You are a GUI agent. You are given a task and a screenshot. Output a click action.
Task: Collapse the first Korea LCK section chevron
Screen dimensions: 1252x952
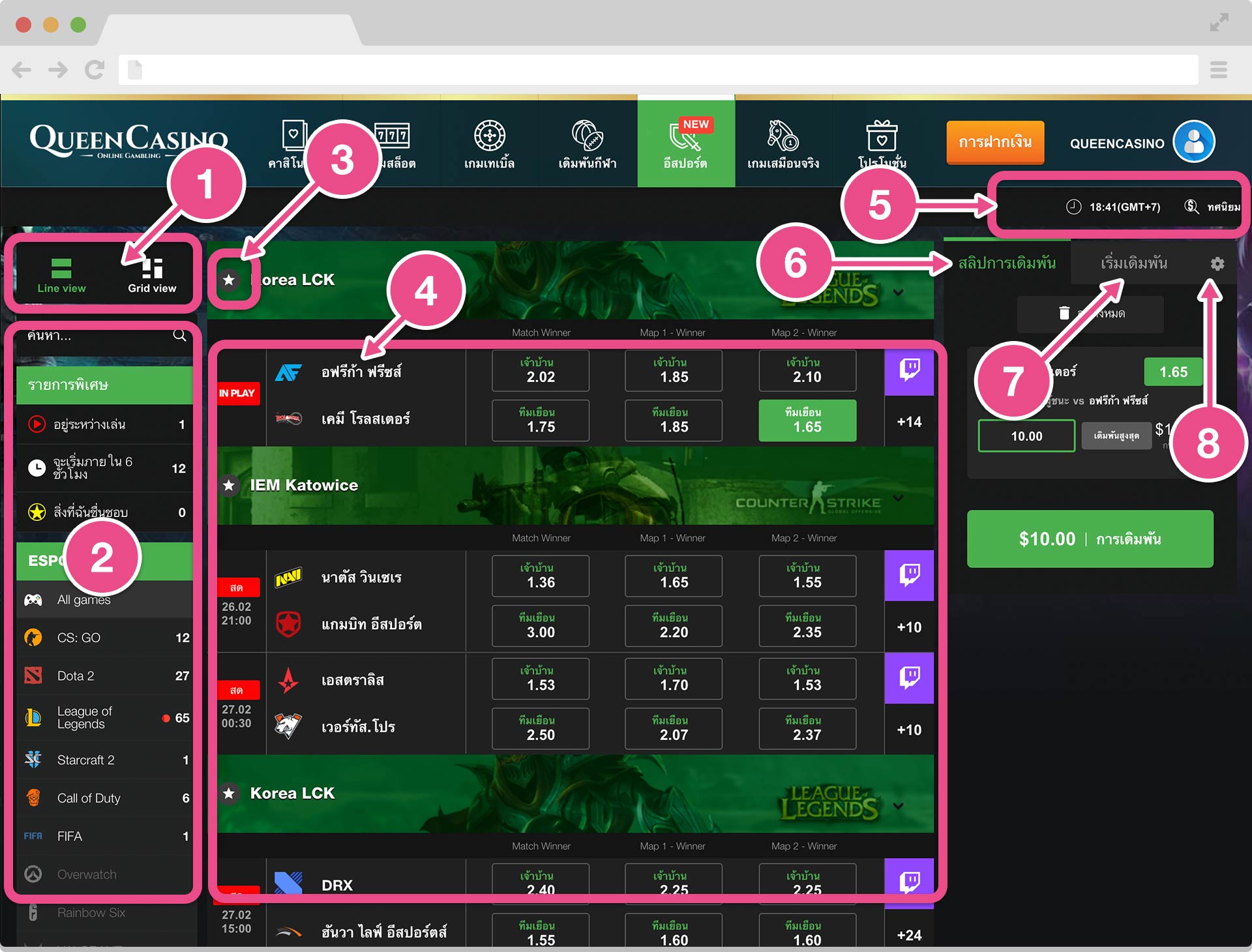[x=898, y=292]
